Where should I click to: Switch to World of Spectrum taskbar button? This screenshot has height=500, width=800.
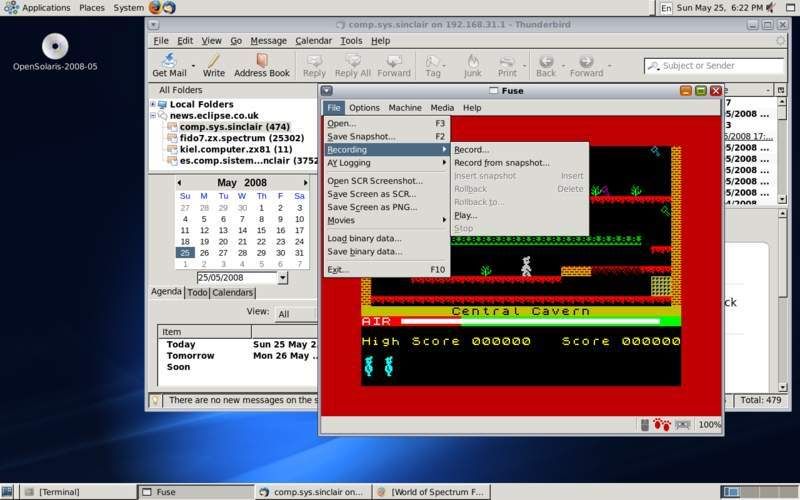point(431,492)
